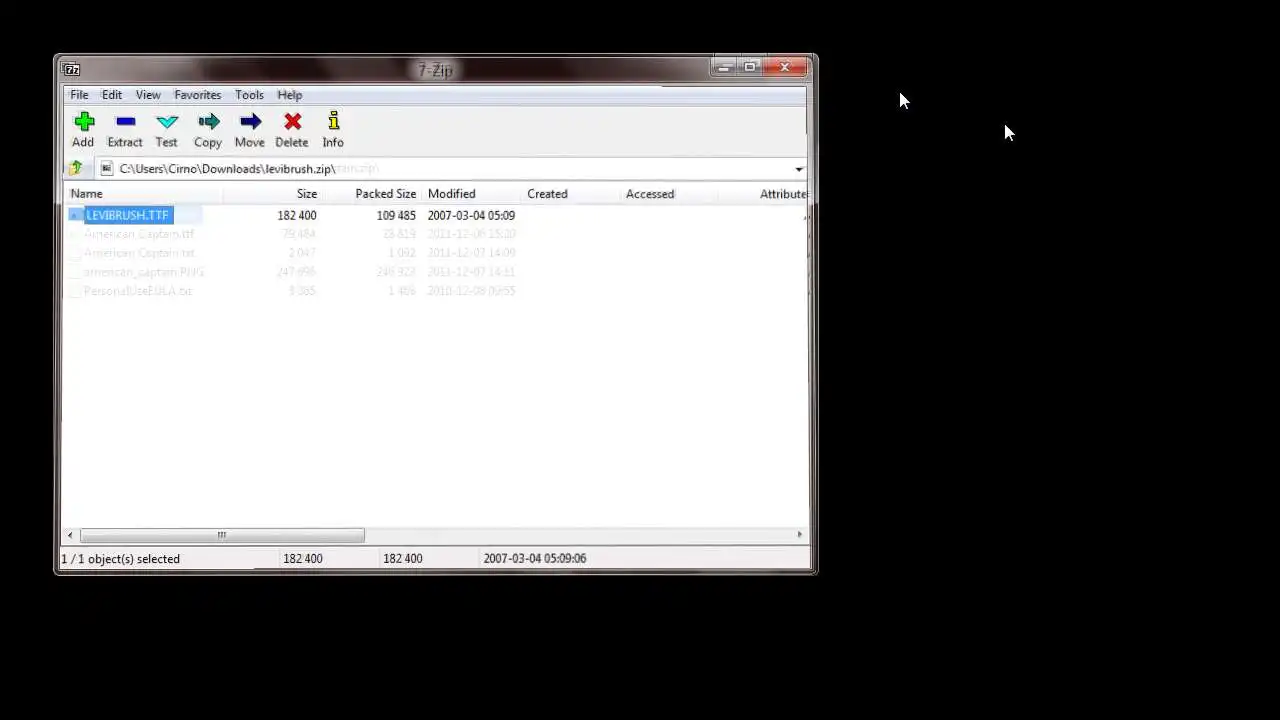
Task: Click the scrollbar left arrow
Action: [x=70, y=535]
